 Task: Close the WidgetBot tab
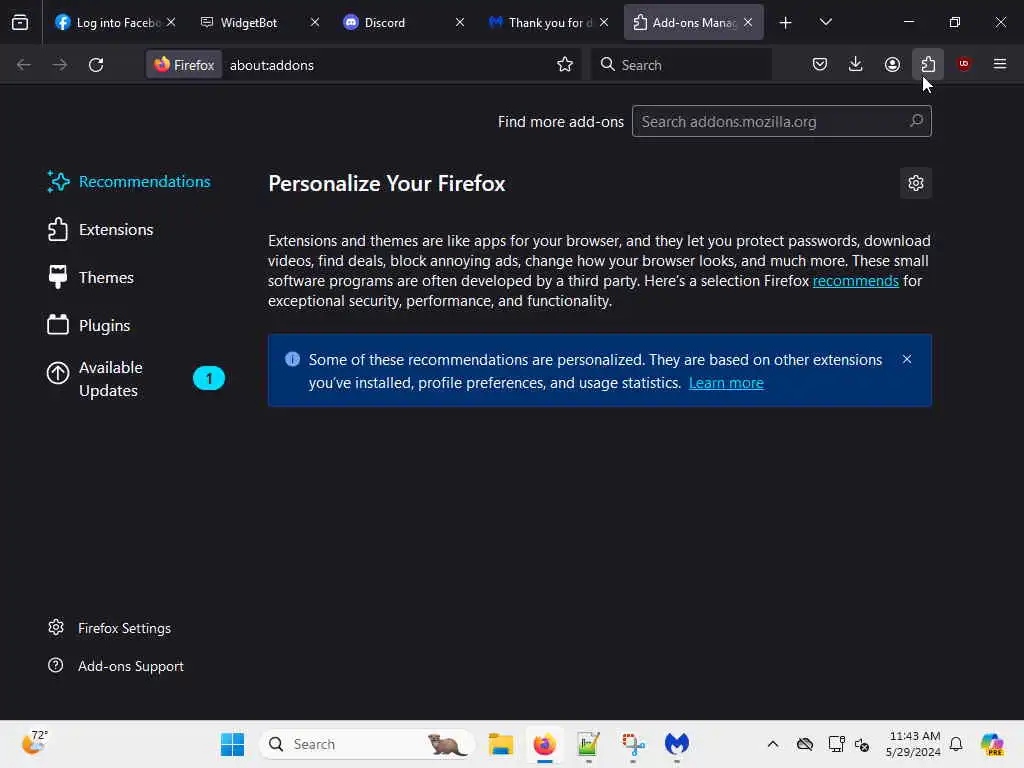pyautogui.click(x=315, y=22)
